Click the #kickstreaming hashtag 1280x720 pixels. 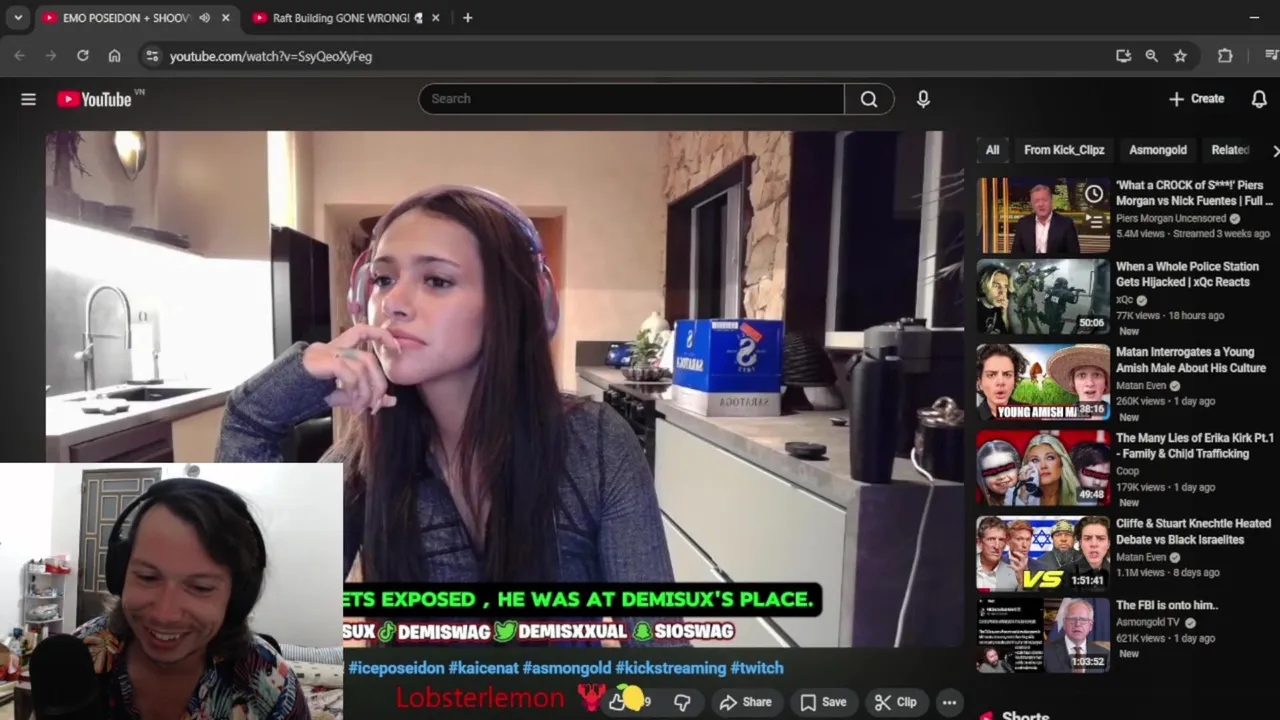[671, 668]
